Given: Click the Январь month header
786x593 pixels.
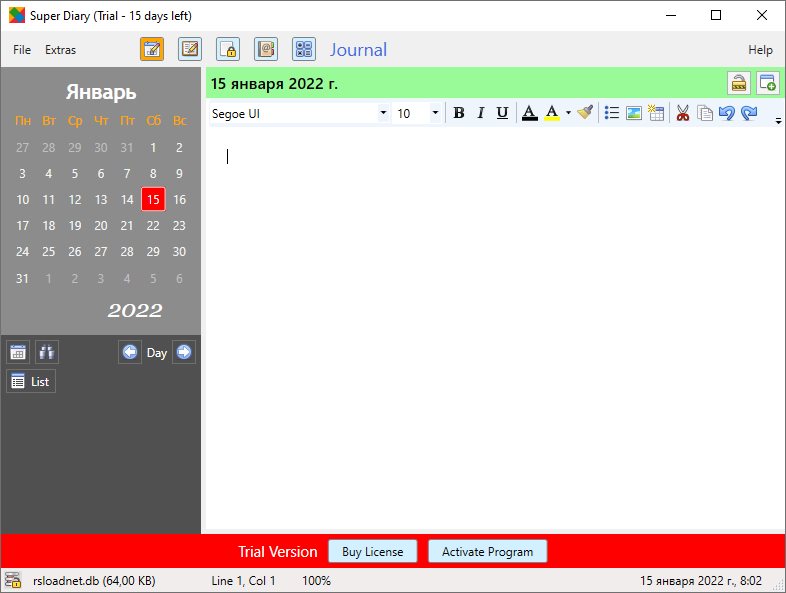Looking at the screenshot, I should [x=101, y=92].
